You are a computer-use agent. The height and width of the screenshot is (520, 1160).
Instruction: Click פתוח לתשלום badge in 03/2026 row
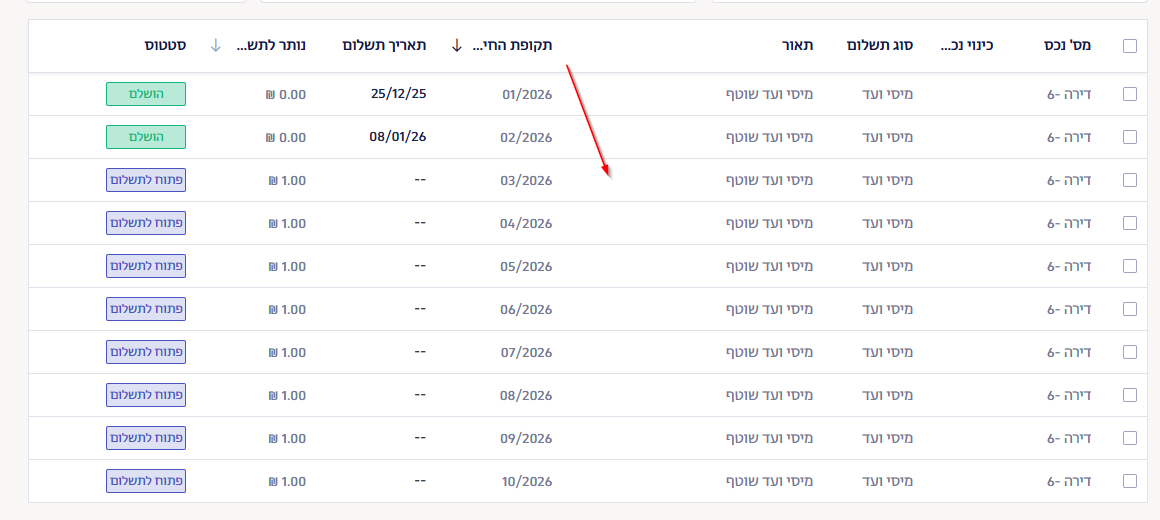pos(146,180)
